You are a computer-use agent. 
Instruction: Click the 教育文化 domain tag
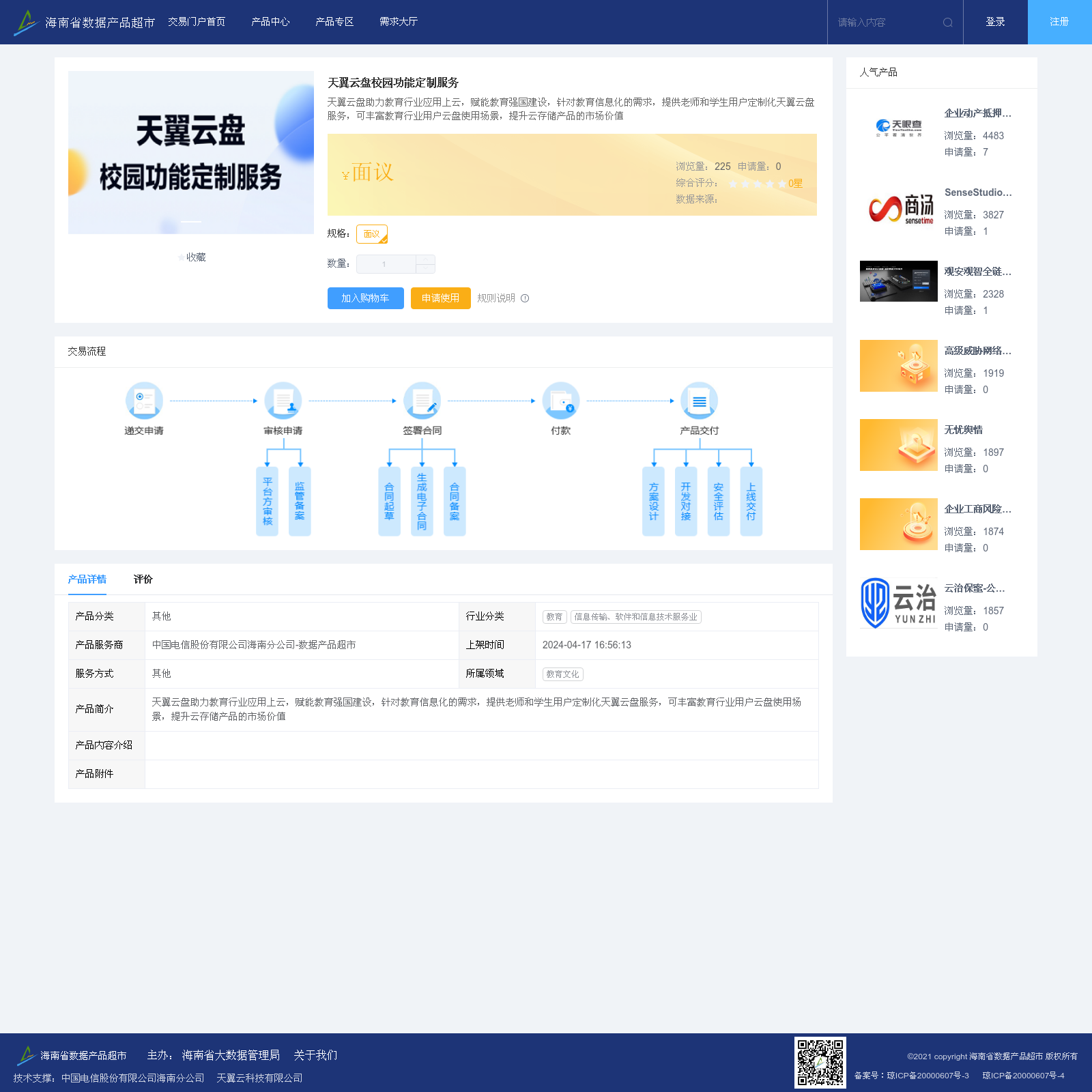click(563, 674)
